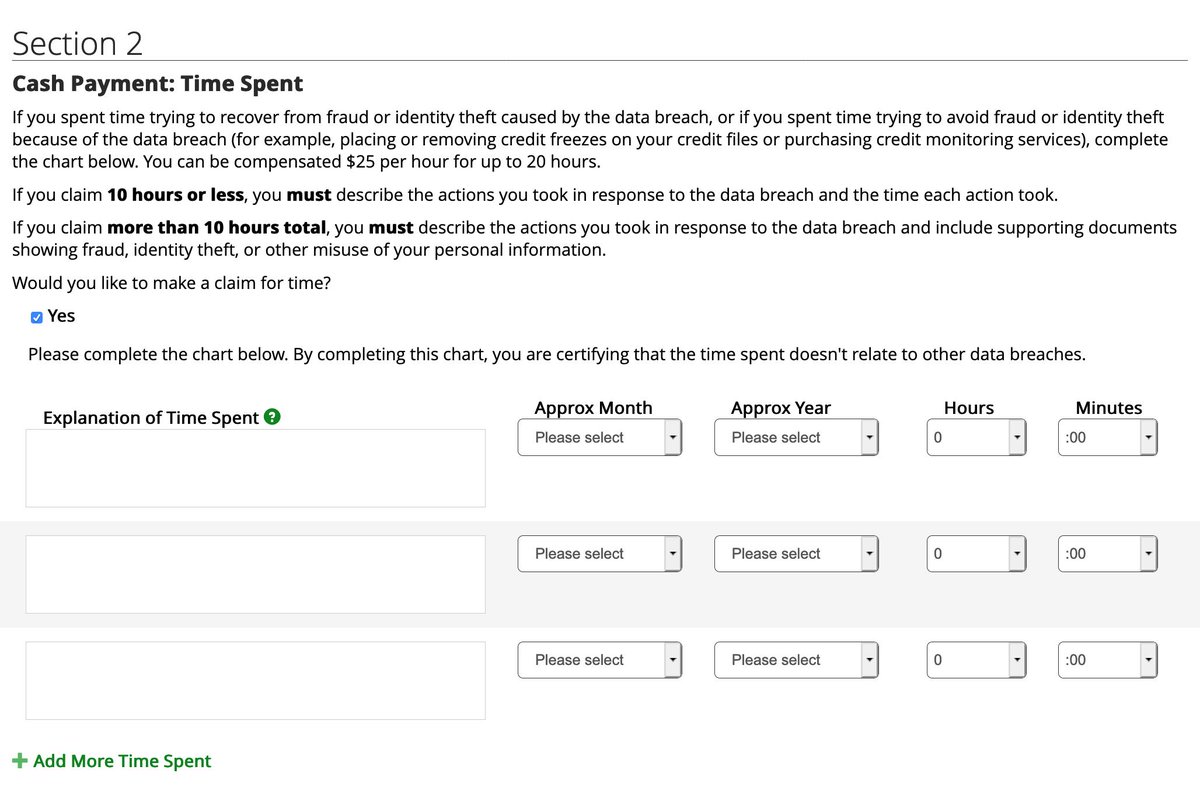Viewport: 1200px width, 794px height.
Task: Click the green plus icon to add time
Action: point(19,761)
